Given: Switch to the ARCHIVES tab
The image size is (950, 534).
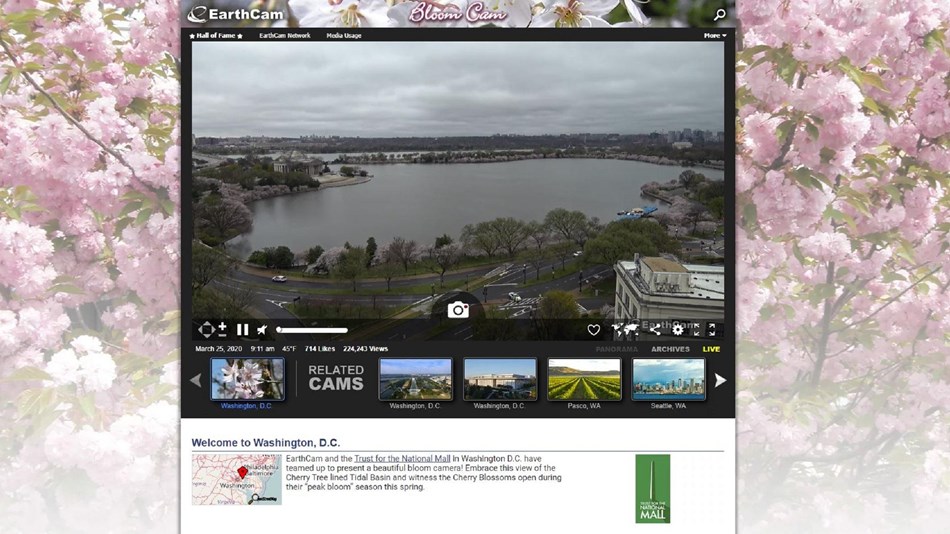Looking at the screenshot, I should [670, 349].
